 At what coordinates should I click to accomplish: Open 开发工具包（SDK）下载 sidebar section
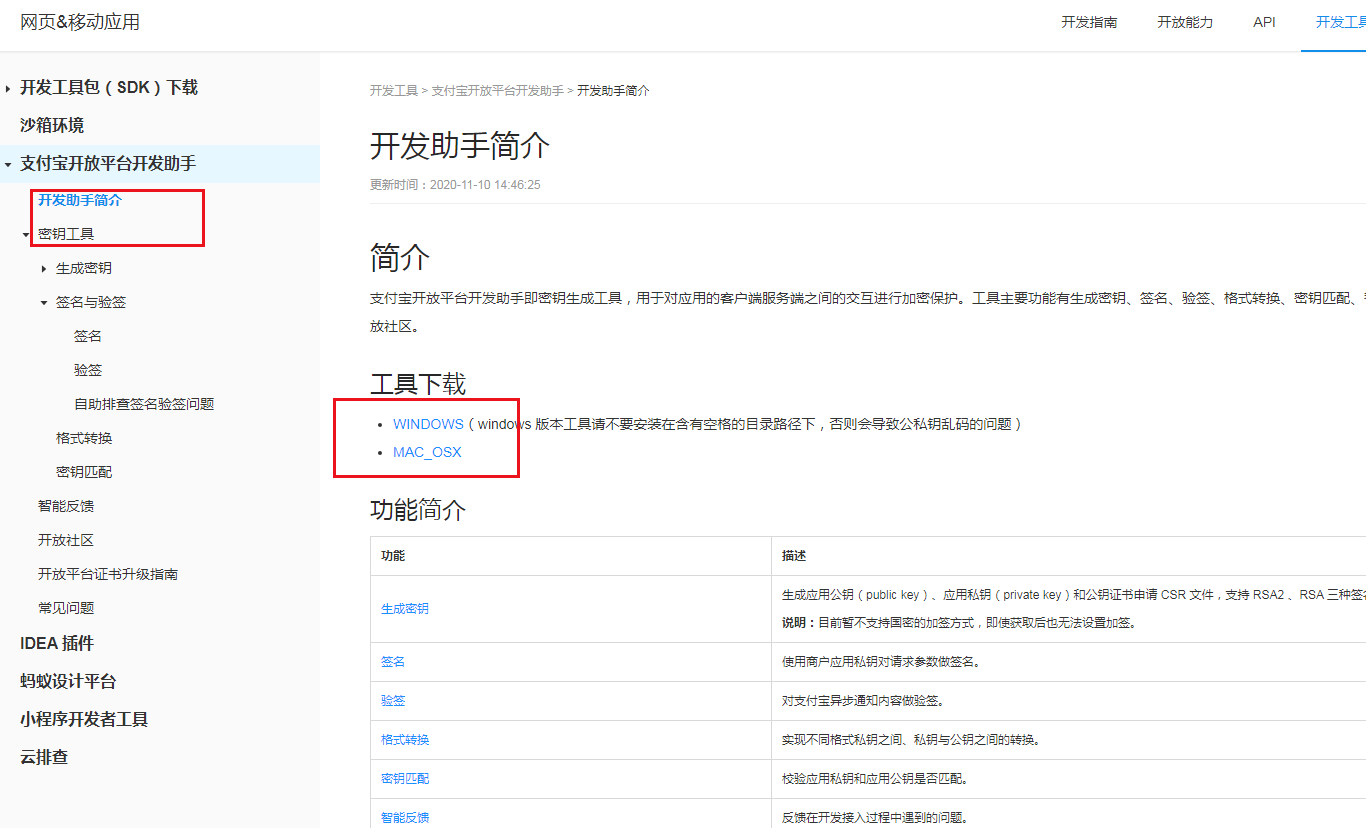[x=109, y=88]
